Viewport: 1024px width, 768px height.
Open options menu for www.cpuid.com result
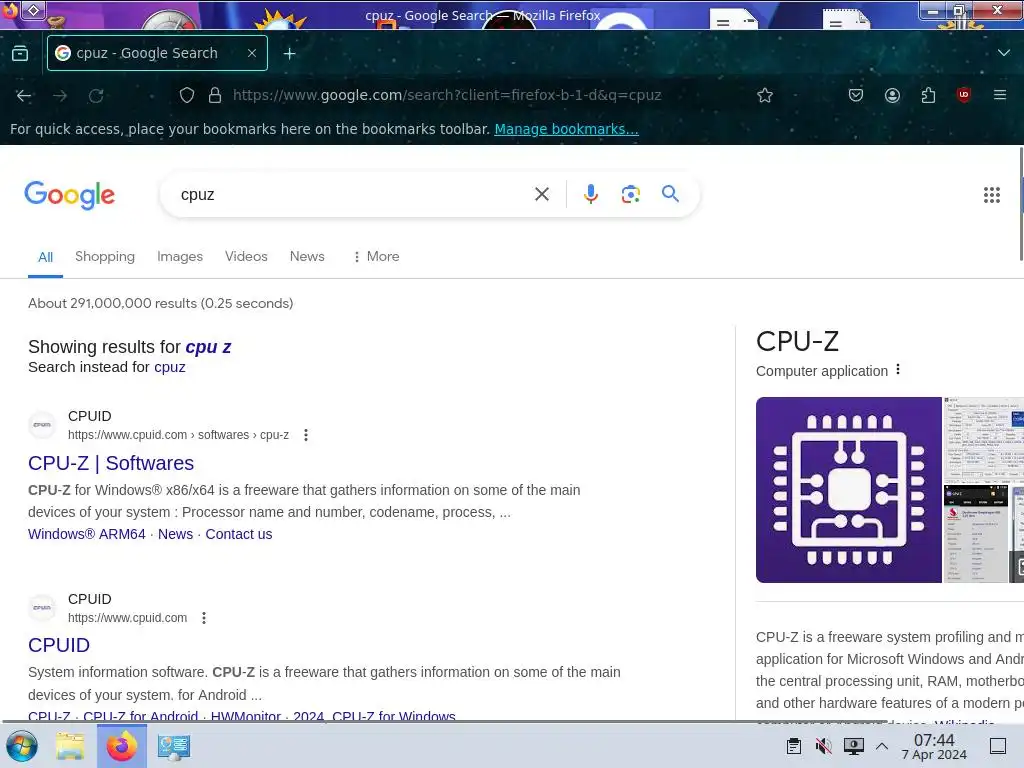(x=204, y=618)
